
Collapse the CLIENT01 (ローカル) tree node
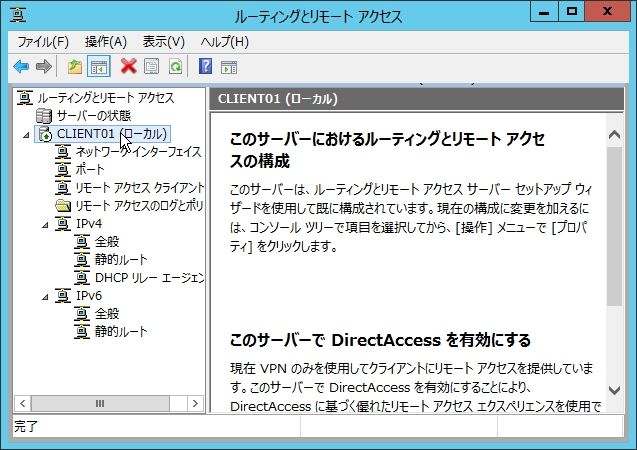pyautogui.click(x=26, y=135)
